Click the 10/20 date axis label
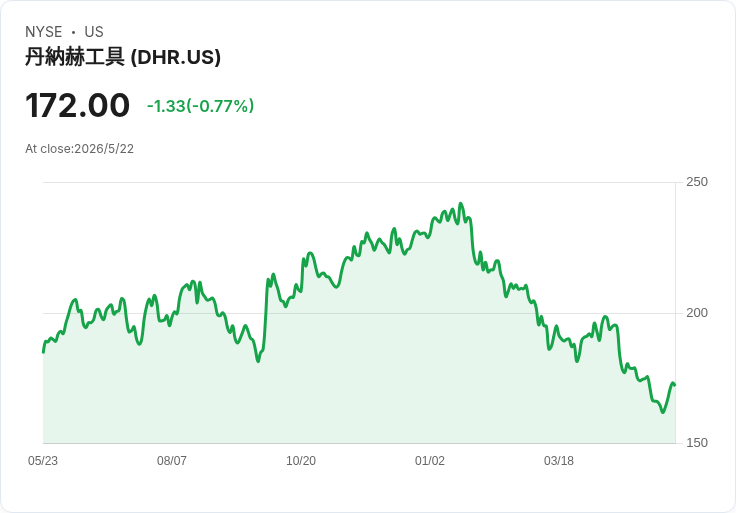736x513 pixels. tap(301, 461)
